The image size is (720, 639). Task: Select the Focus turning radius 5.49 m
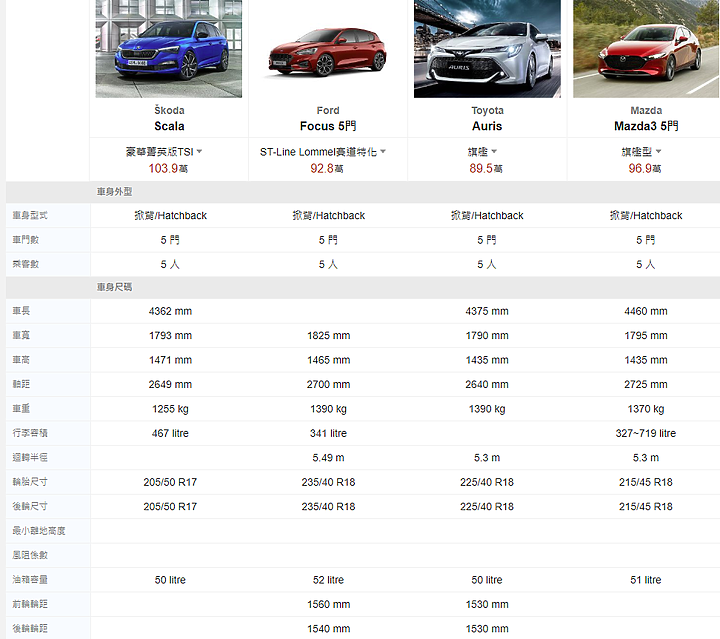pyautogui.click(x=329, y=458)
